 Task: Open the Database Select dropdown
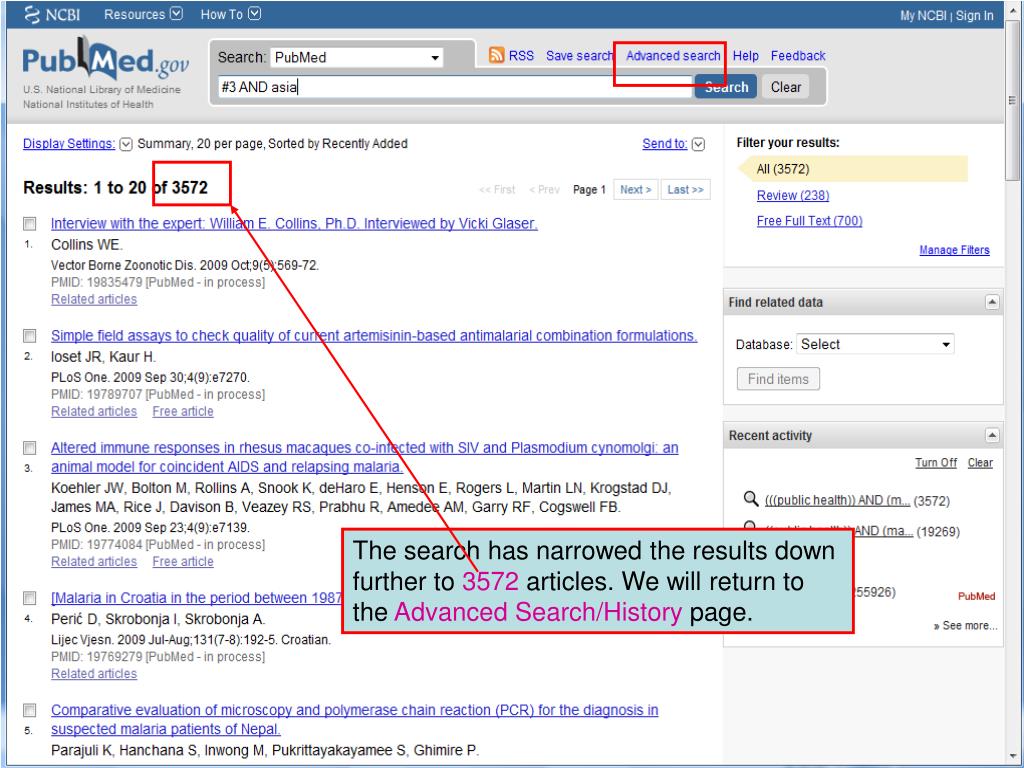pyautogui.click(x=875, y=344)
